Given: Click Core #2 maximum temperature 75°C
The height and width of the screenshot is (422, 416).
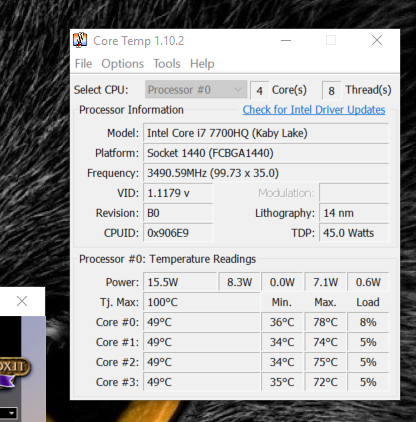Looking at the screenshot, I should click(325, 362).
